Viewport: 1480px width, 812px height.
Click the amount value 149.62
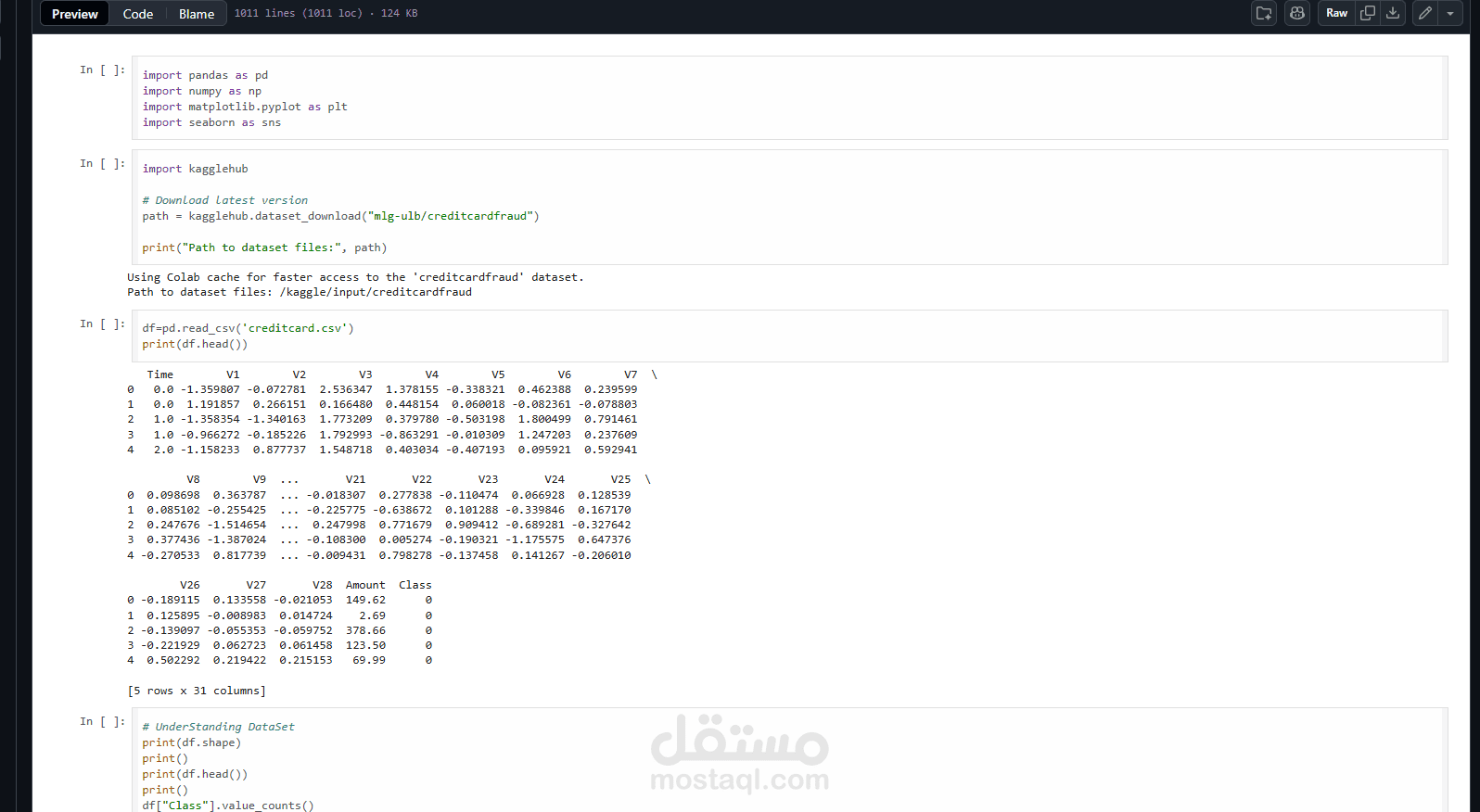[365, 600]
